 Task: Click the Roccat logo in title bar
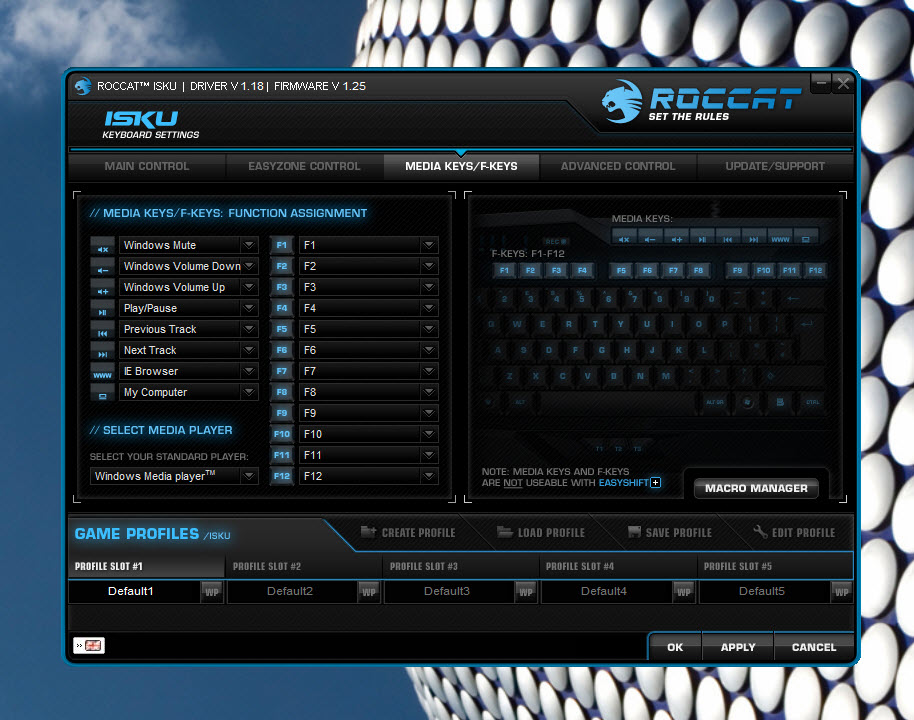point(83,86)
